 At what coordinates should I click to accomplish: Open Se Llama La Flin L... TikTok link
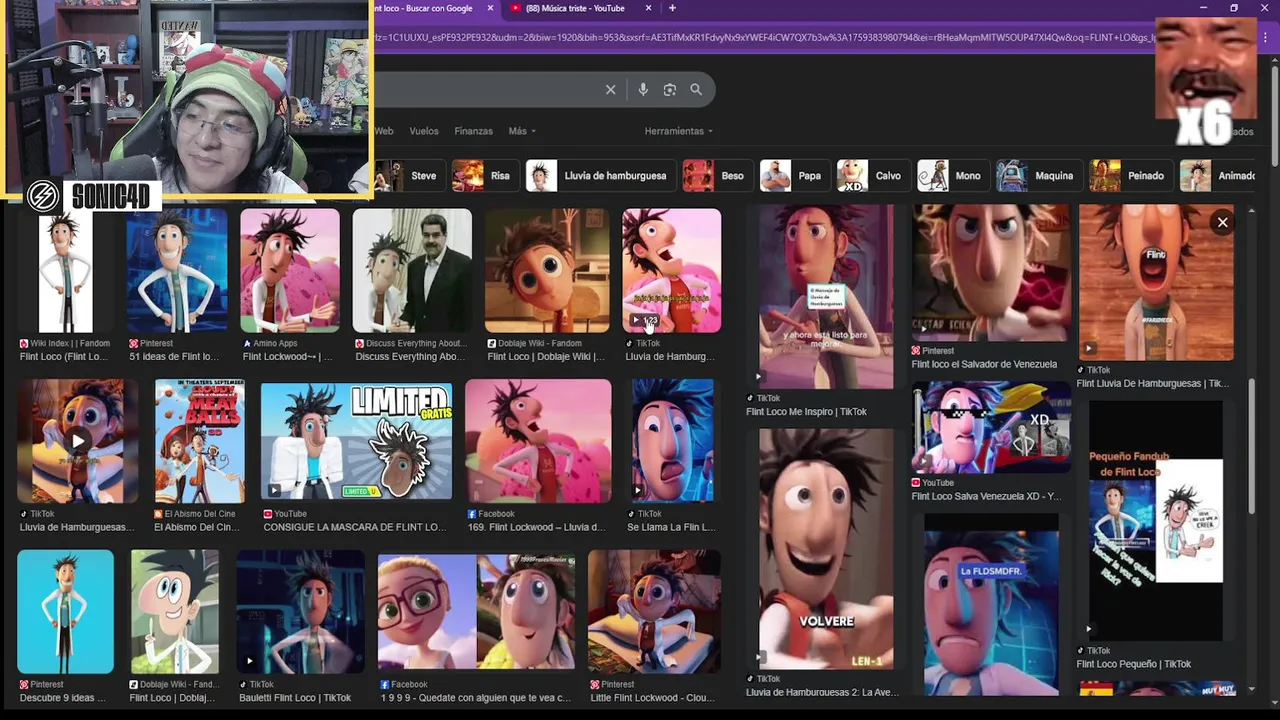pyautogui.click(x=671, y=528)
